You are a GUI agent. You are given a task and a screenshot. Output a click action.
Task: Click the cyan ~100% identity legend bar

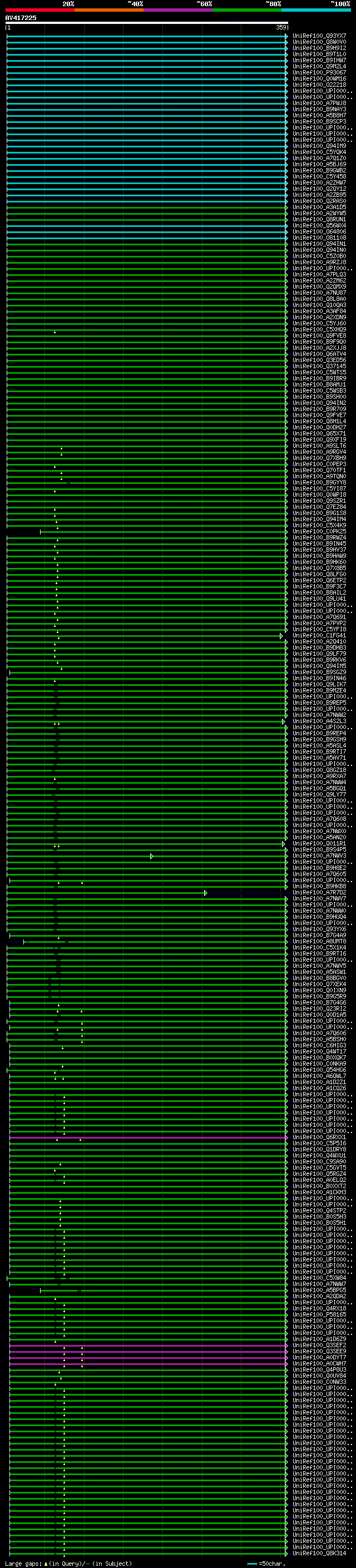317,11
